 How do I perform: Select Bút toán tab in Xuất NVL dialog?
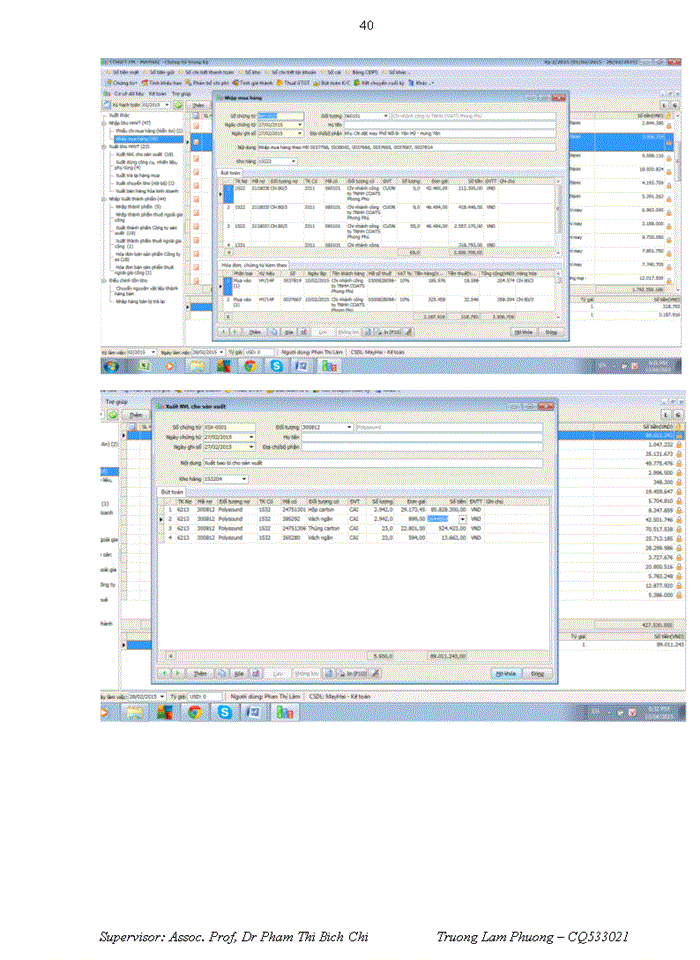[171, 492]
